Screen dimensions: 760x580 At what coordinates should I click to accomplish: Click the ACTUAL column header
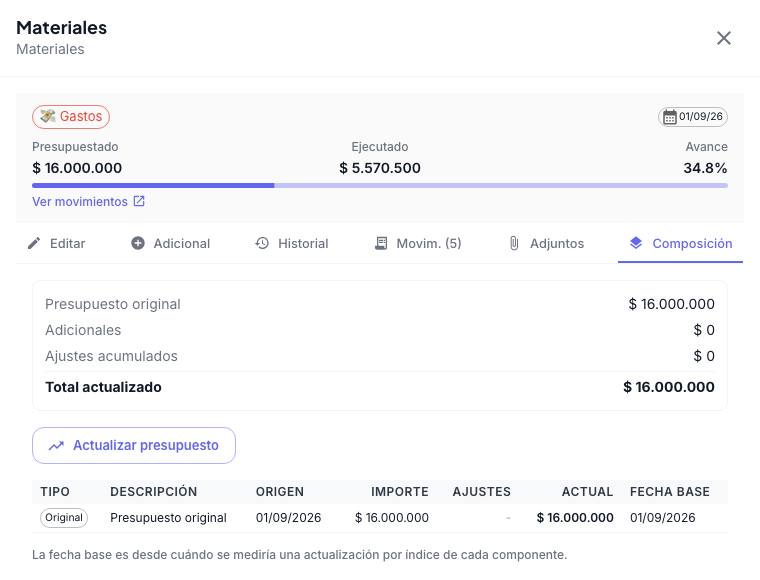pos(587,492)
